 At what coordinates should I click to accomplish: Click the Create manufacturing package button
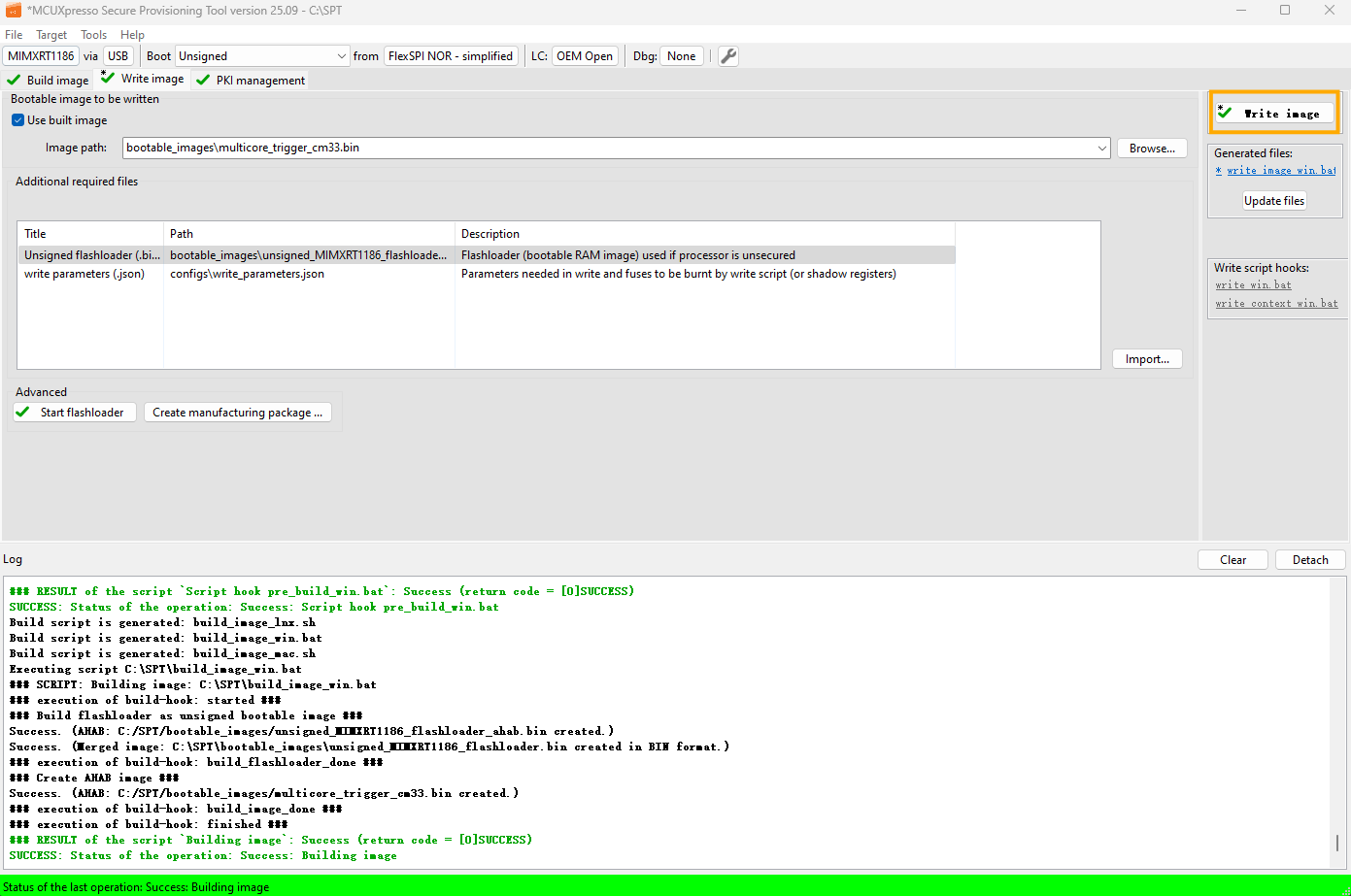(237, 413)
